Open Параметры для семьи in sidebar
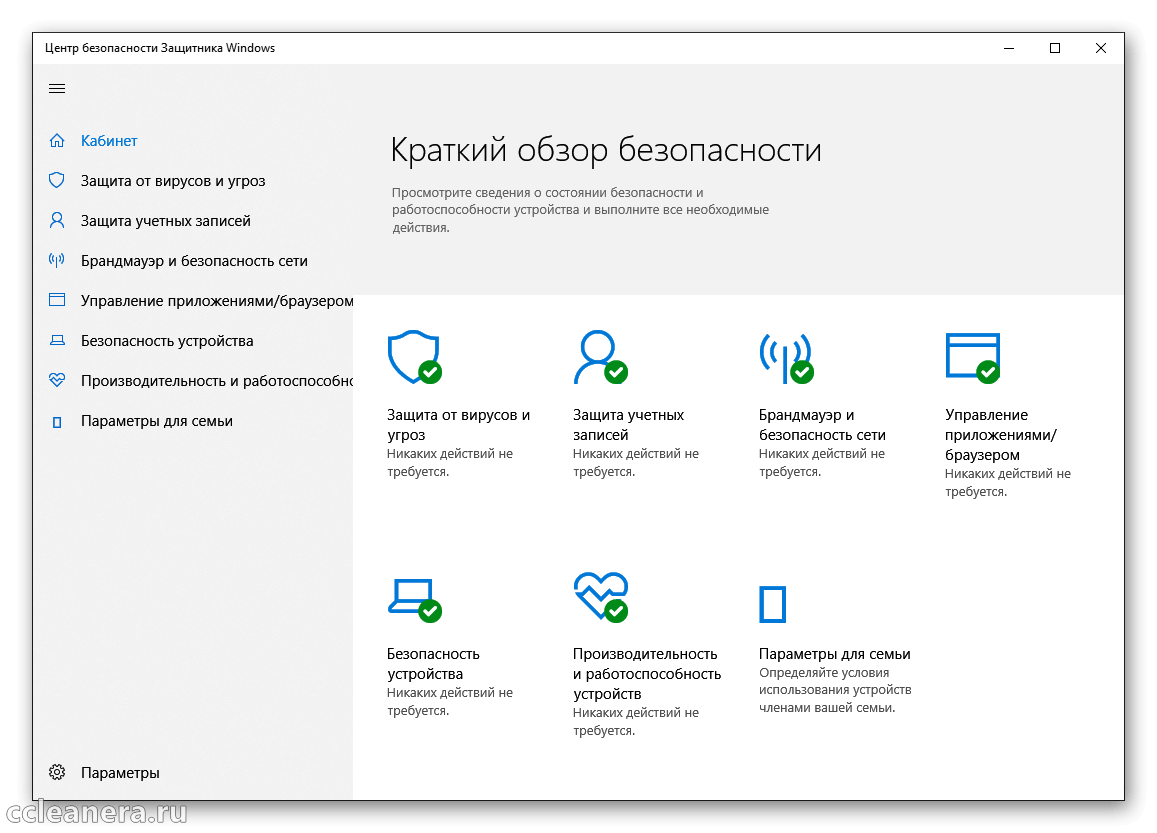 [156, 421]
